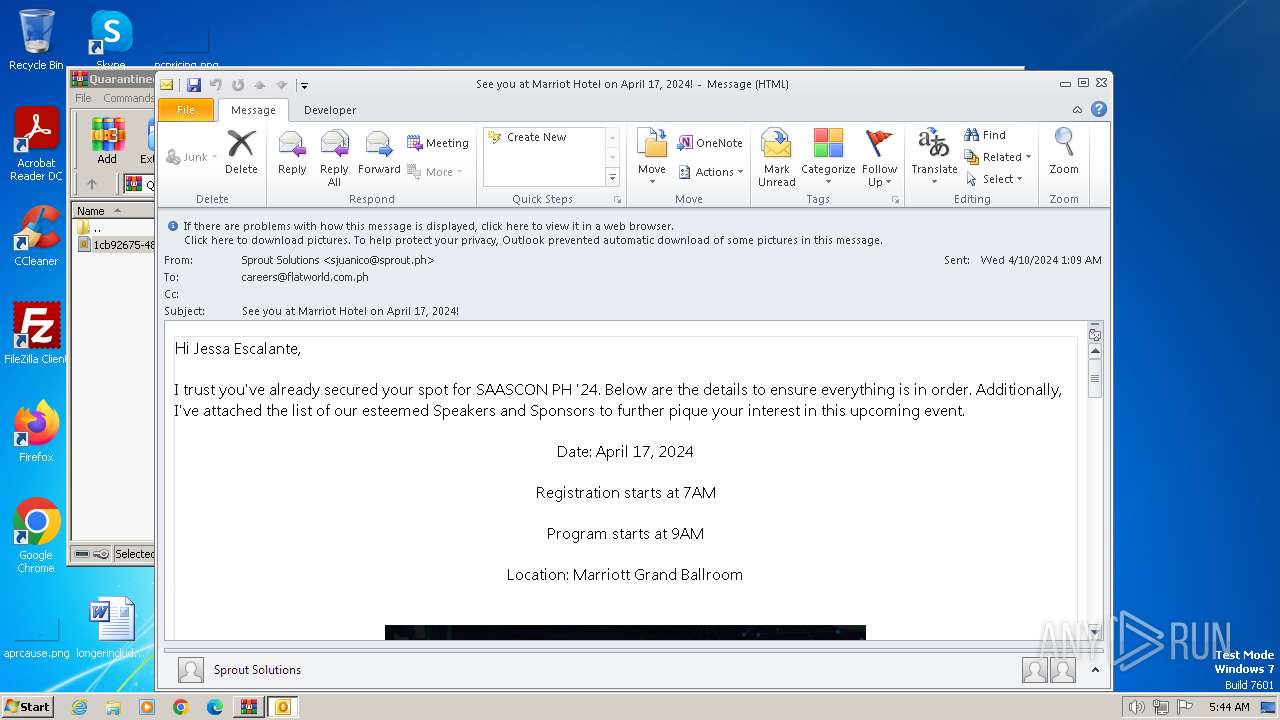
Task: Launch Firefox from the desktop
Action: pos(36,431)
